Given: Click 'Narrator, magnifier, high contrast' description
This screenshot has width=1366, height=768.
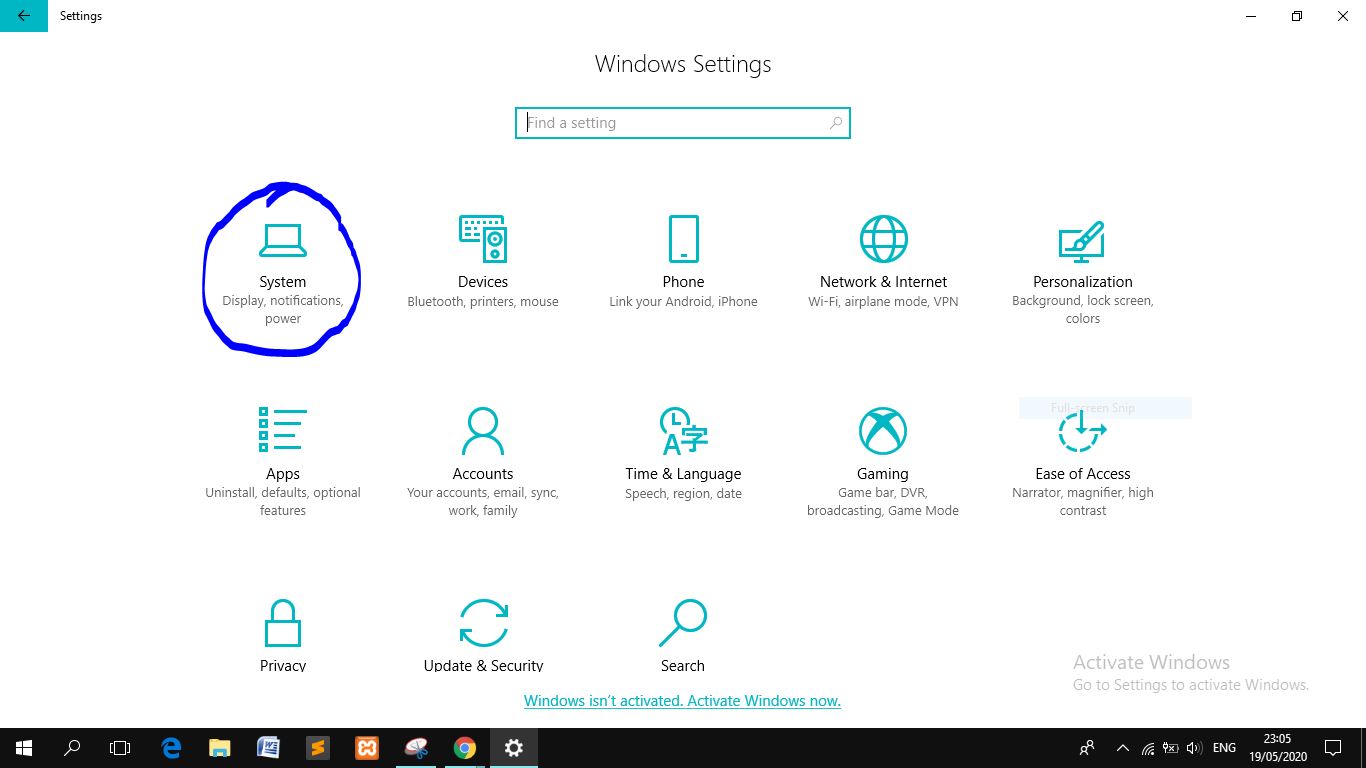Looking at the screenshot, I should 1083,502.
